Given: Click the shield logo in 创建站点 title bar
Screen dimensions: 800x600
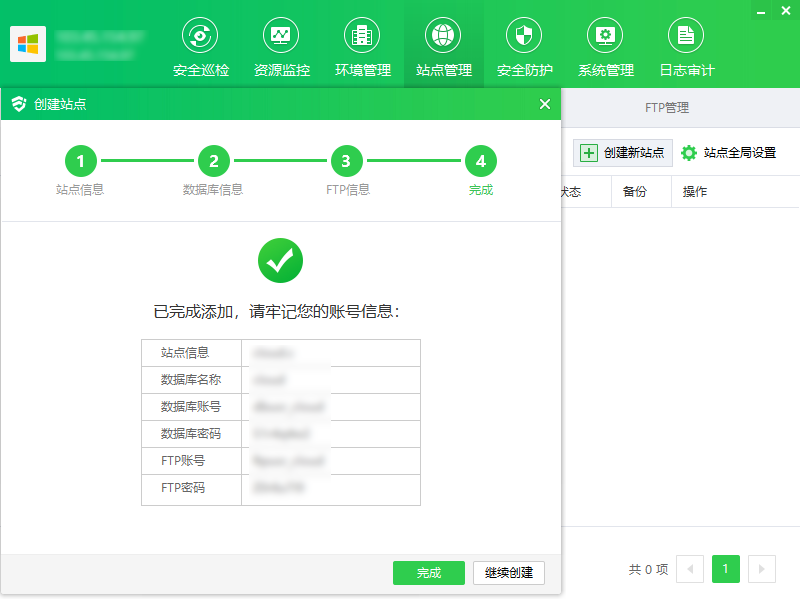Looking at the screenshot, I should pyautogui.click(x=19, y=104).
